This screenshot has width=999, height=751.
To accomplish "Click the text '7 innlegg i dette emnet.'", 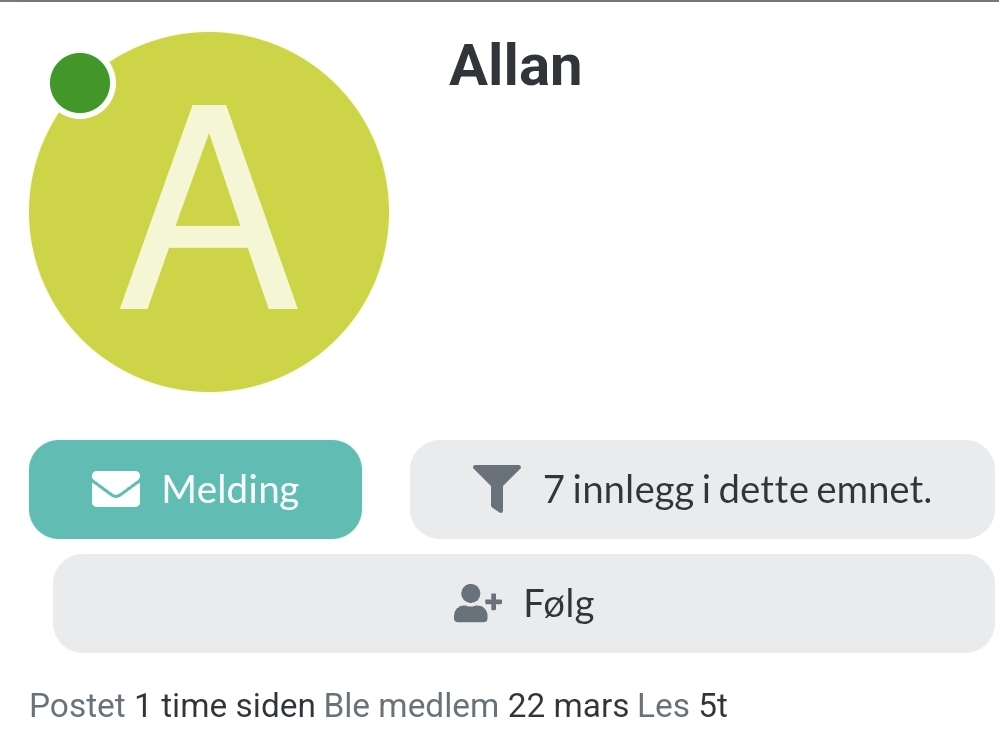I will coord(737,489).
